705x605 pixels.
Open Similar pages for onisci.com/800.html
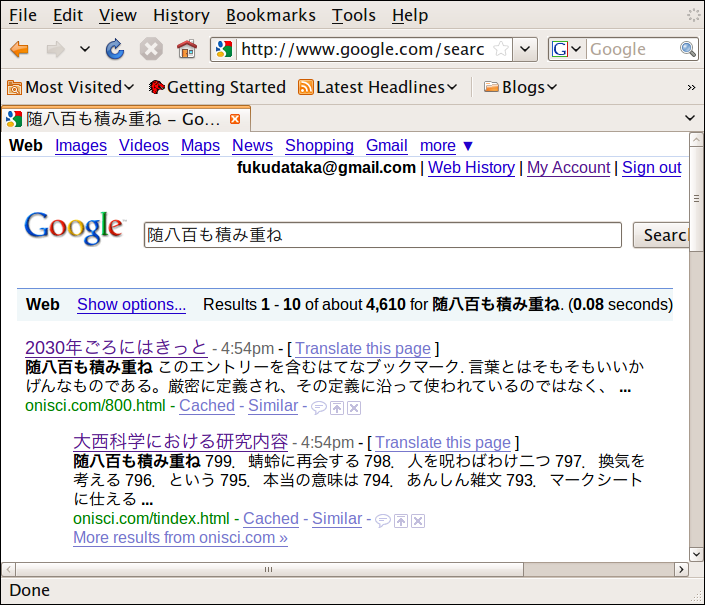[x=273, y=406]
